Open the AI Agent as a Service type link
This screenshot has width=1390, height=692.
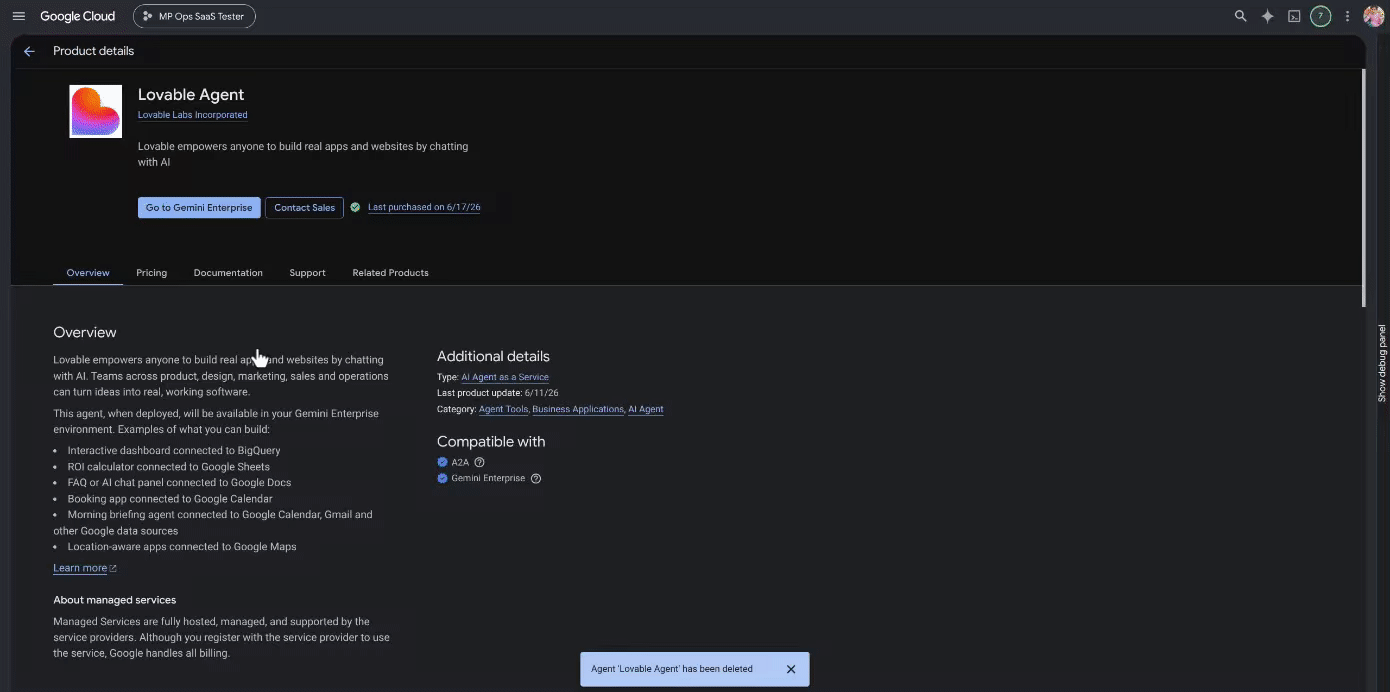coord(505,377)
